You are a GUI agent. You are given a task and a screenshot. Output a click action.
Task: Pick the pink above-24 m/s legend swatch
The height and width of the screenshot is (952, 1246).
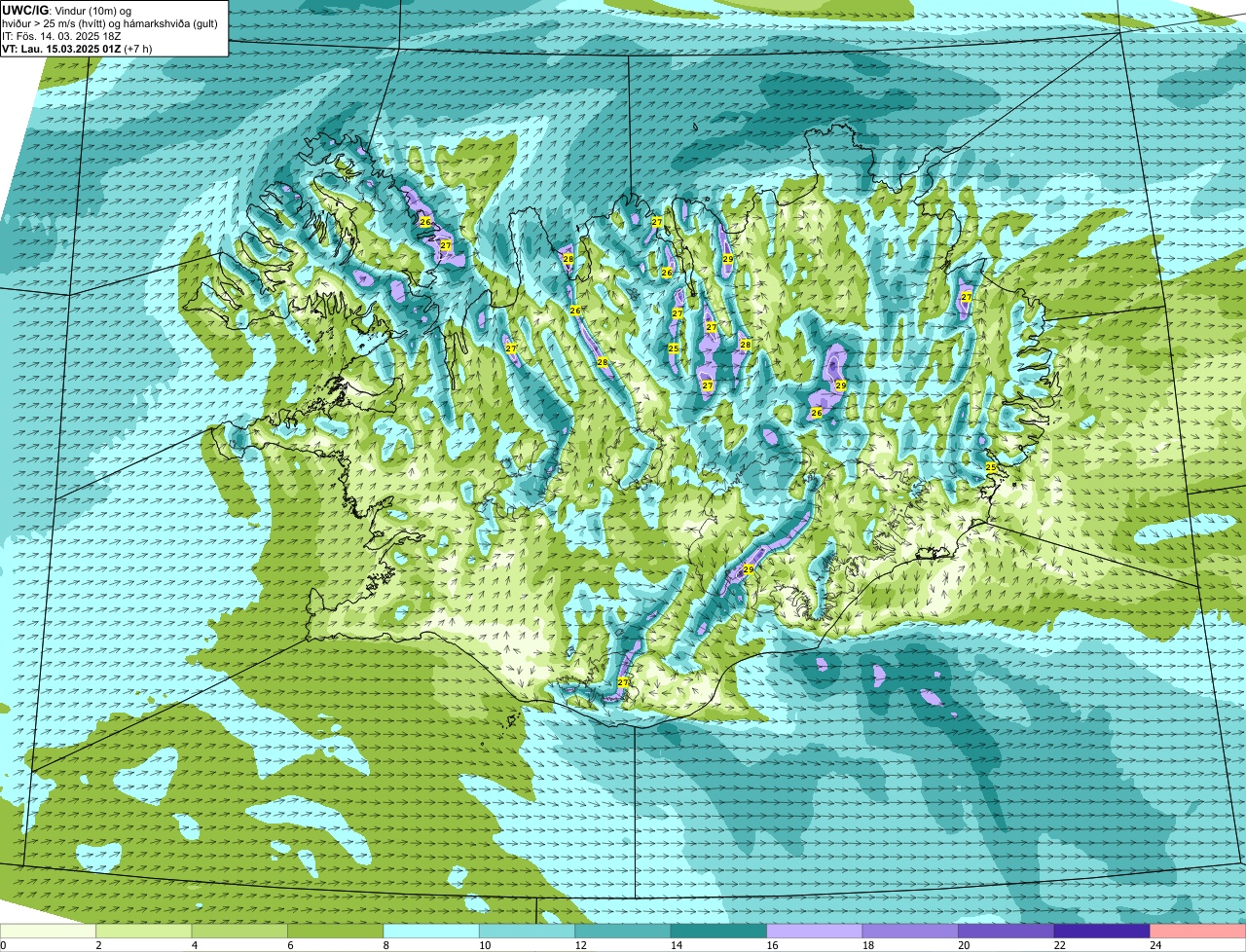[1198, 931]
